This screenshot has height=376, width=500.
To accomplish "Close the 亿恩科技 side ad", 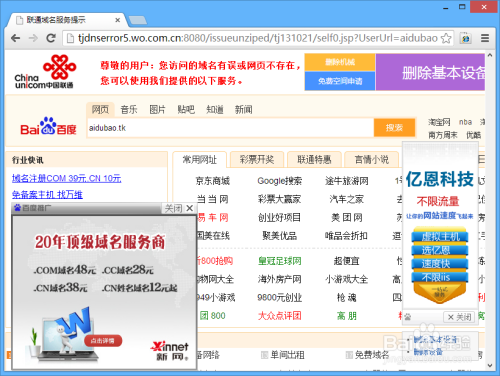I will (459, 317).
